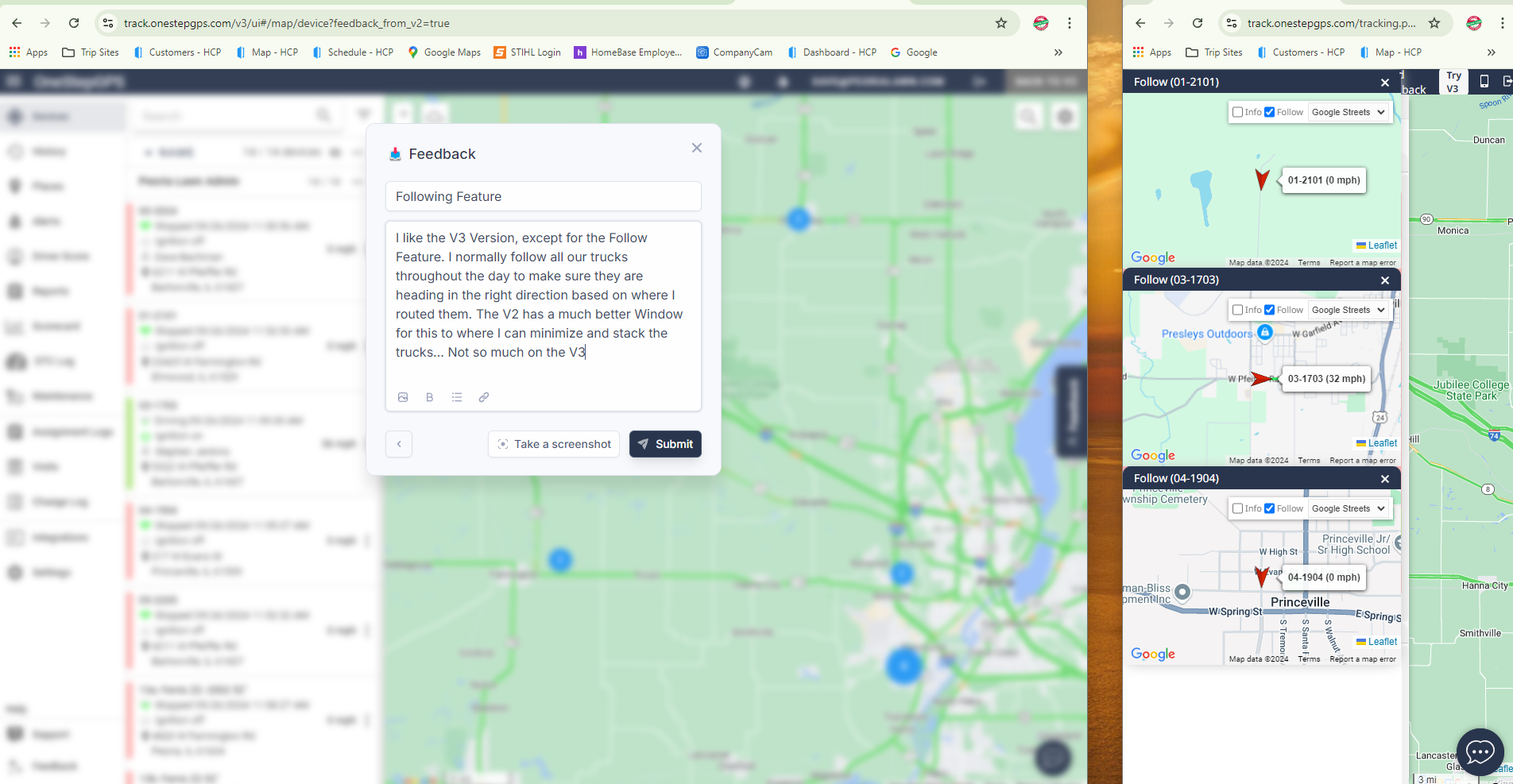Close the Follow (03-1703) panel
The width and height of the screenshot is (1513, 784).
(x=1385, y=280)
